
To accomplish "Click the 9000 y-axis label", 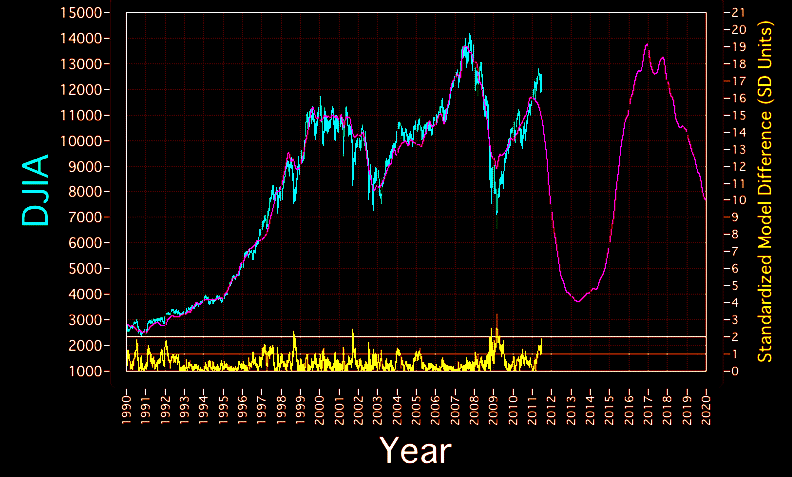I will point(85,167).
